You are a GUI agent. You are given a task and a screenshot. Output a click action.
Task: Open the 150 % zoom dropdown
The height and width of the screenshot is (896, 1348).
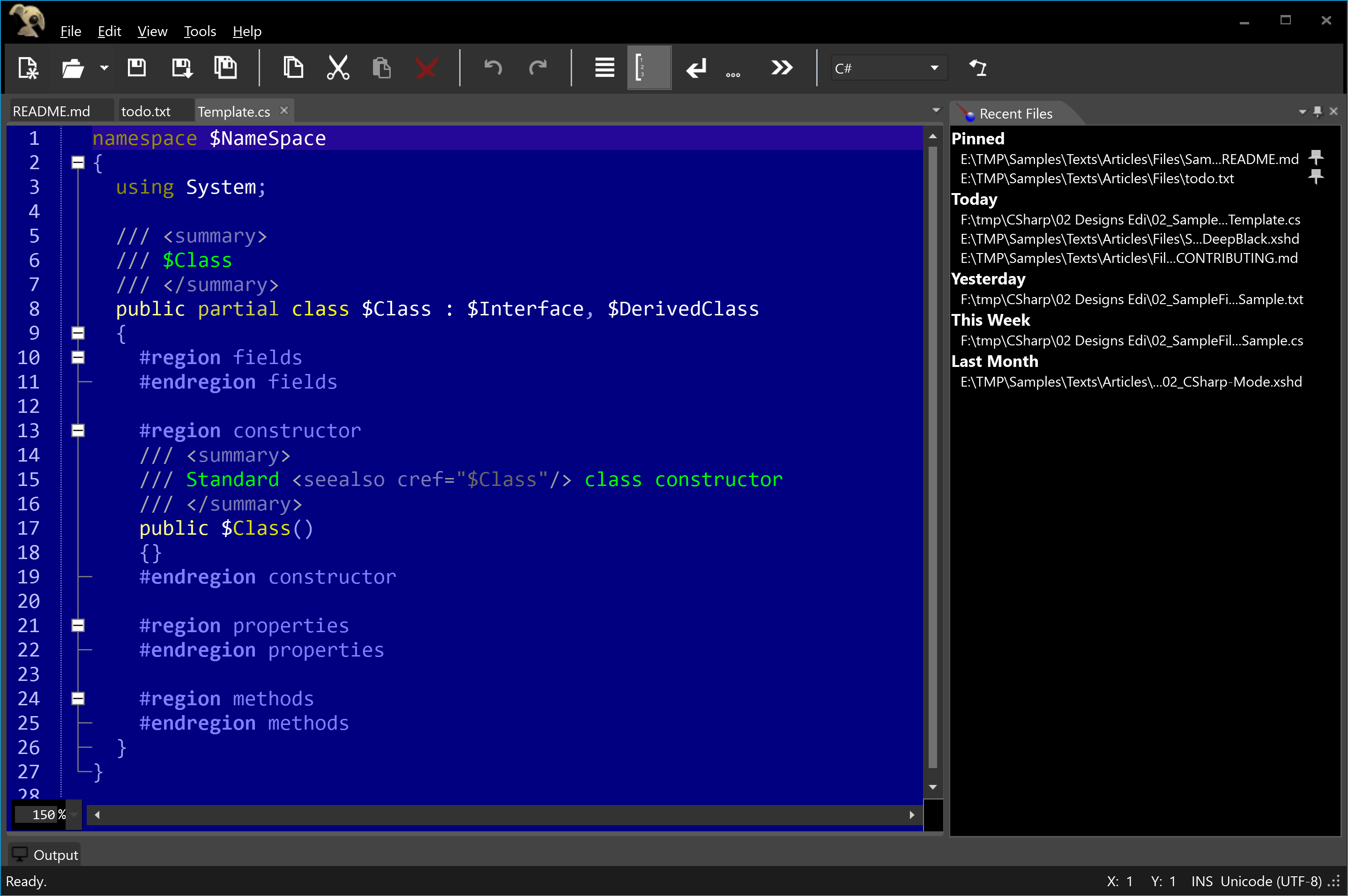[74, 815]
